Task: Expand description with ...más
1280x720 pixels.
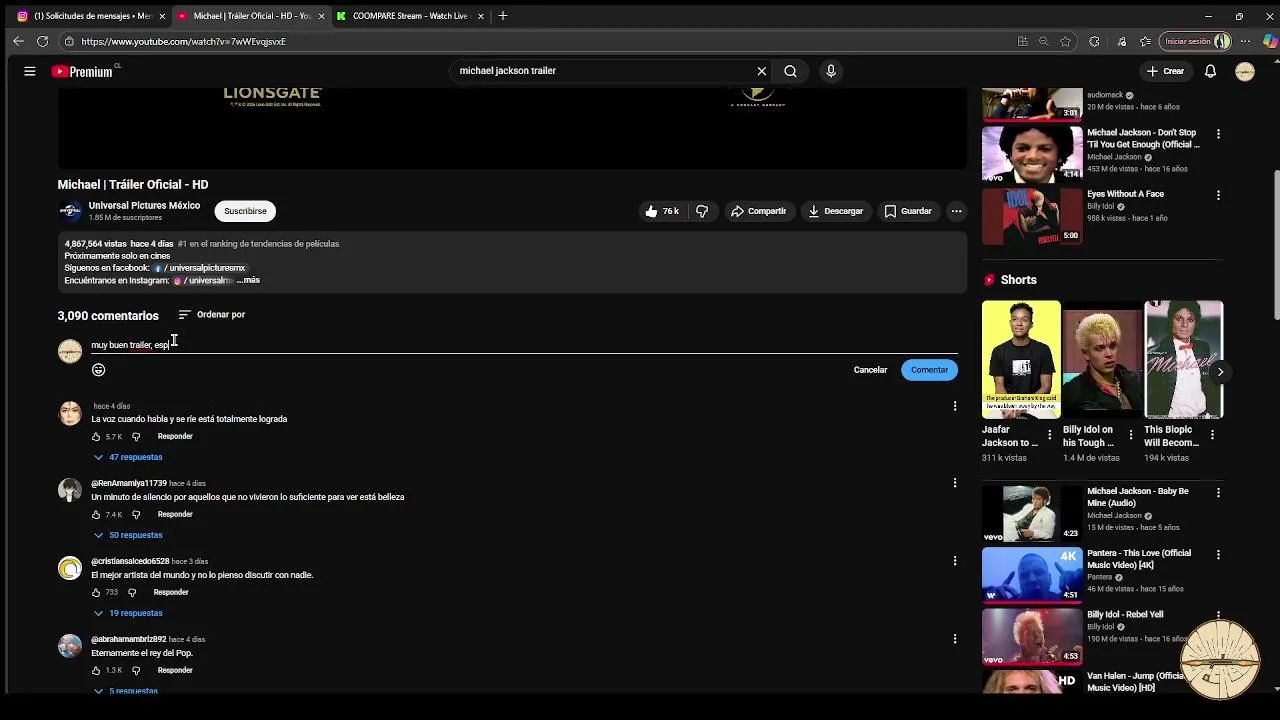Action: [249, 280]
